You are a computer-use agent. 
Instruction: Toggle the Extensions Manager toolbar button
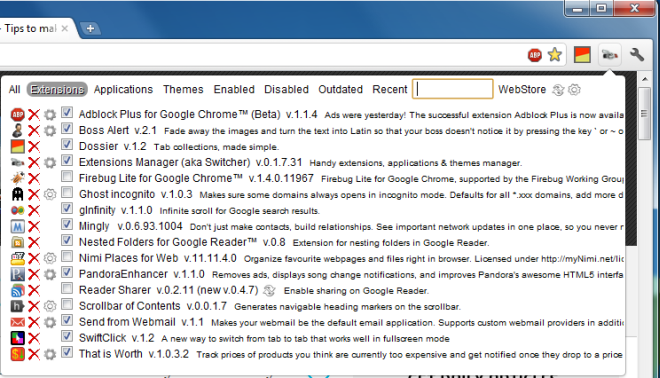pos(609,55)
